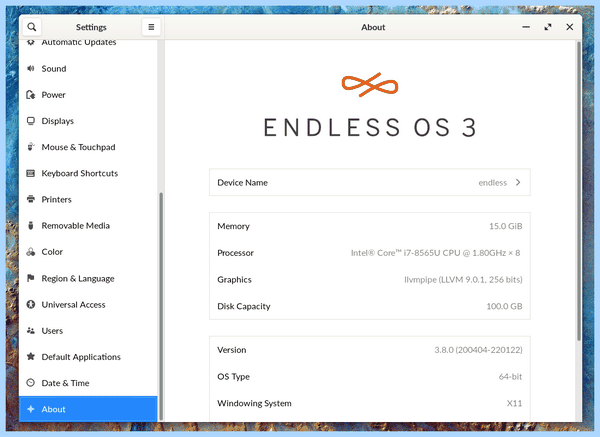The height and width of the screenshot is (437, 600).
Task: Click the Removable Media drive icon
Action: [x=31, y=225]
